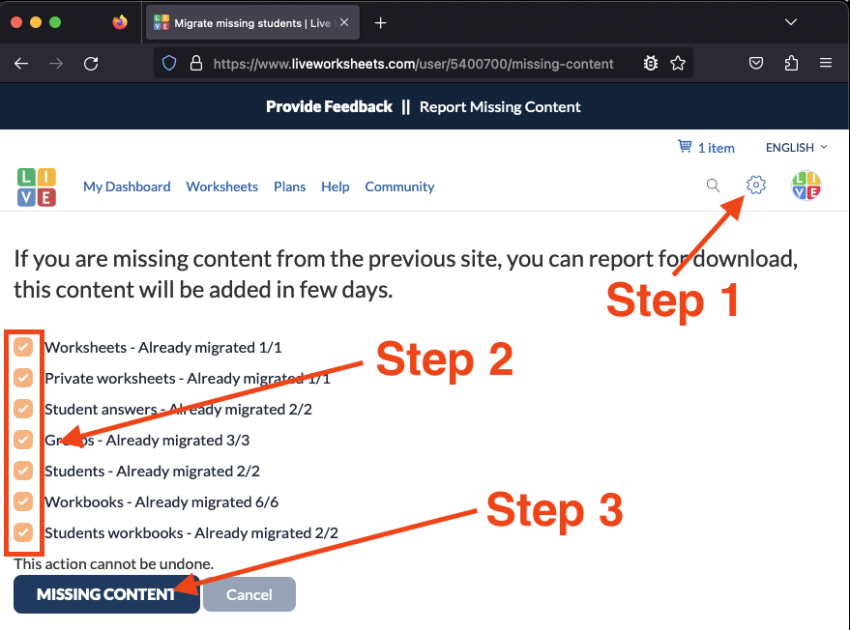850x630 pixels.
Task: Open the shield tracking protection icon
Action: point(169,63)
